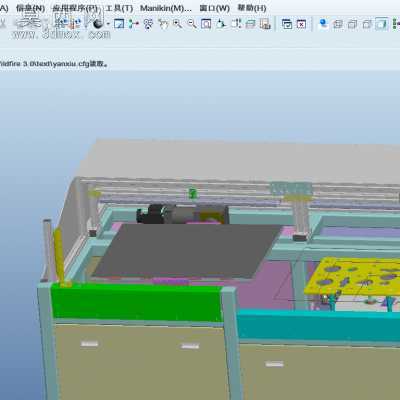400x400 pixels.
Task: Switch to hidden line display mode
Action: click(x=353, y=24)
